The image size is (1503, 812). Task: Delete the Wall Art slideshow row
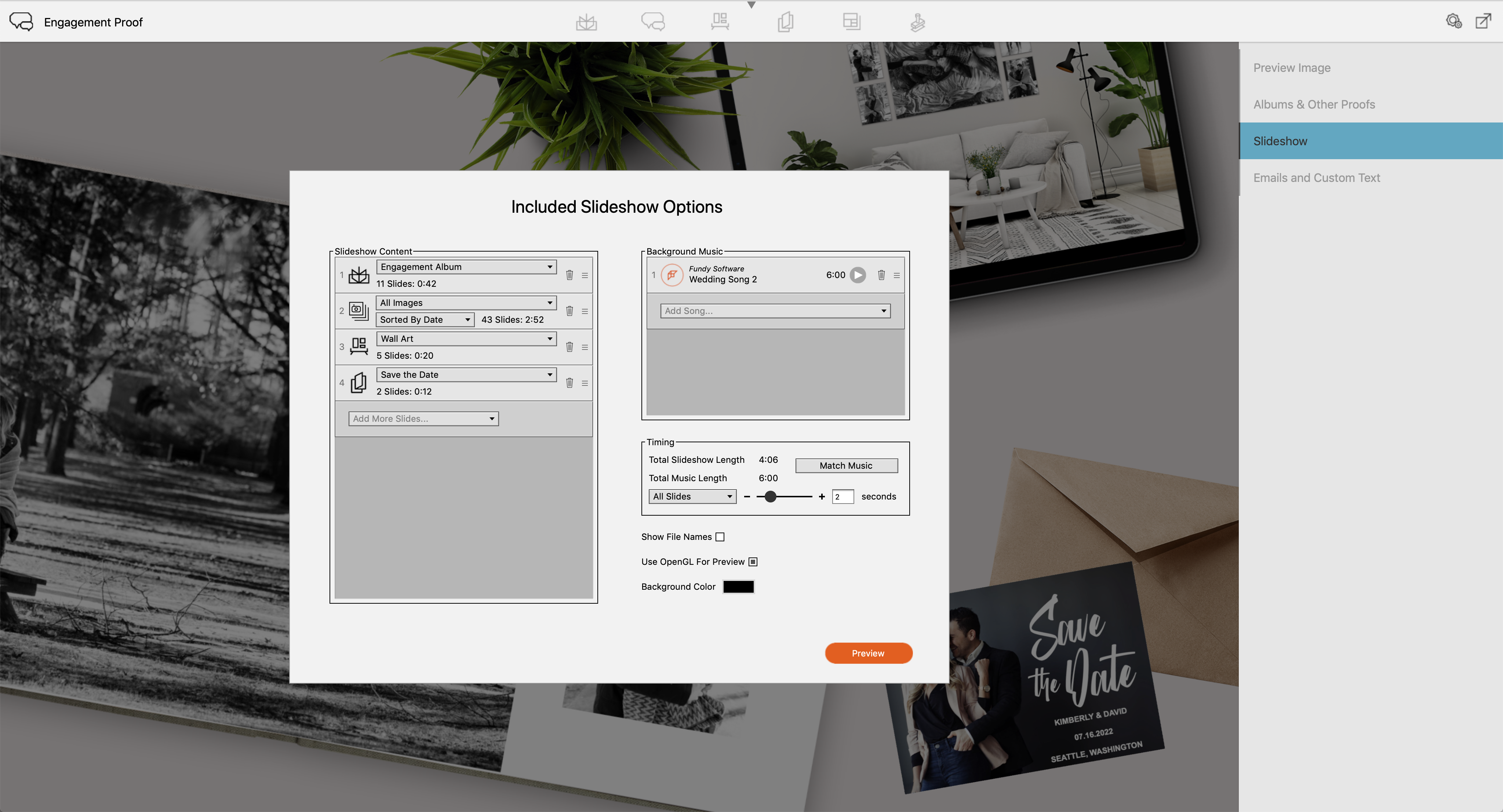tap(569, 347)
